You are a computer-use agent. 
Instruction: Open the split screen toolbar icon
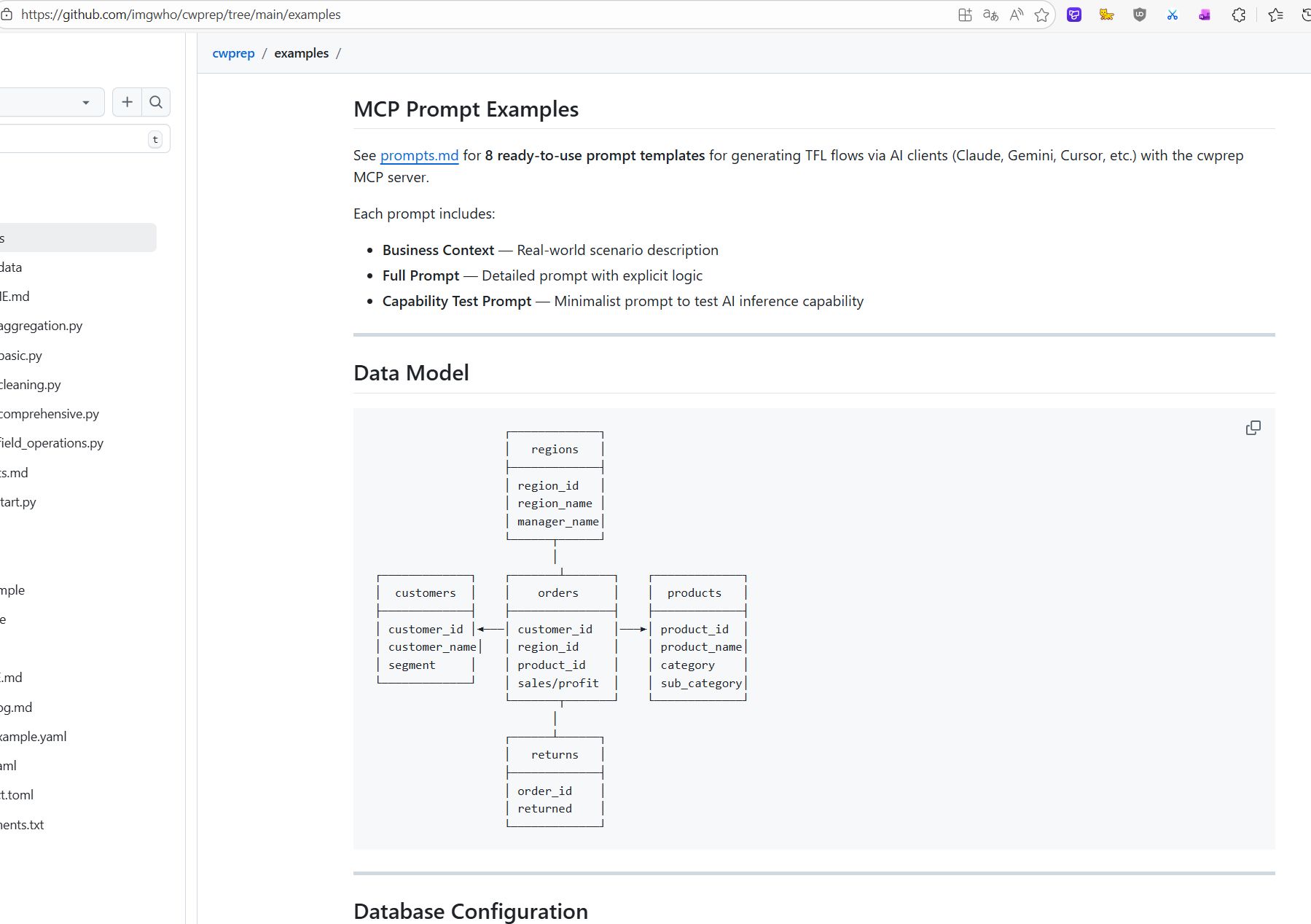[x=965, y=15]
